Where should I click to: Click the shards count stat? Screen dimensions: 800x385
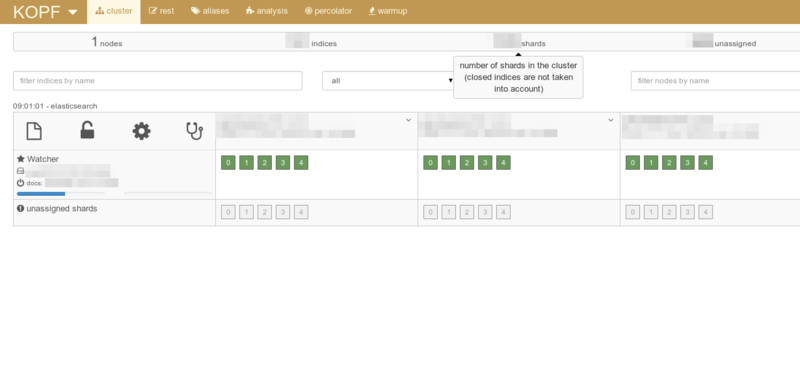point(519,42)
